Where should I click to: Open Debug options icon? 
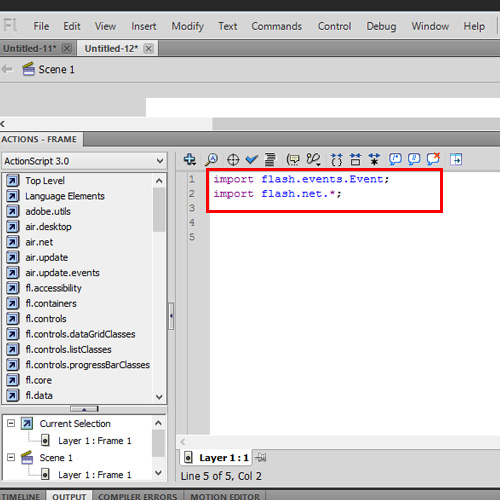313,160
